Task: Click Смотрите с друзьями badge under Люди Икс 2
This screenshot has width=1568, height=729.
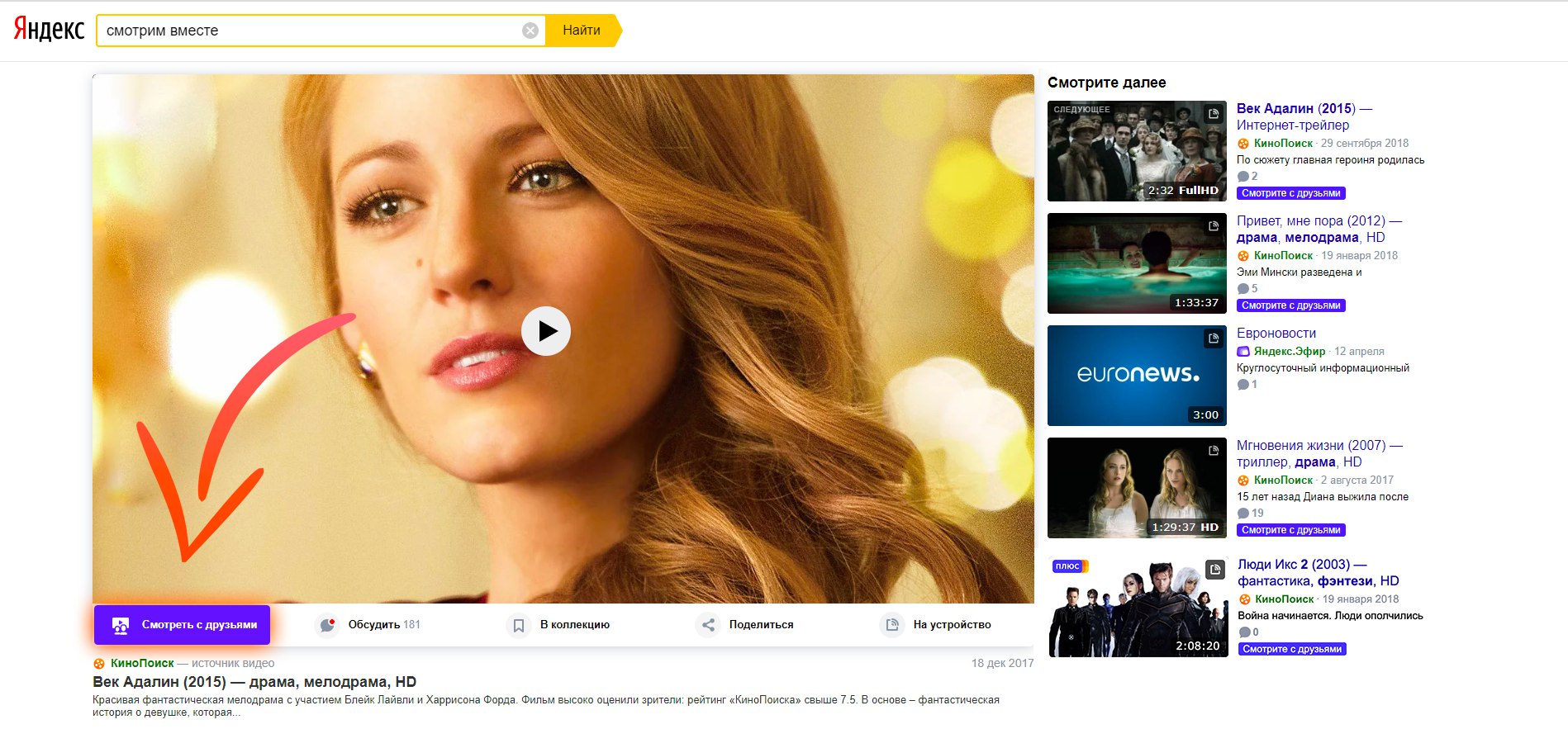Action: pyautogui.click(x=1292, y=649)
